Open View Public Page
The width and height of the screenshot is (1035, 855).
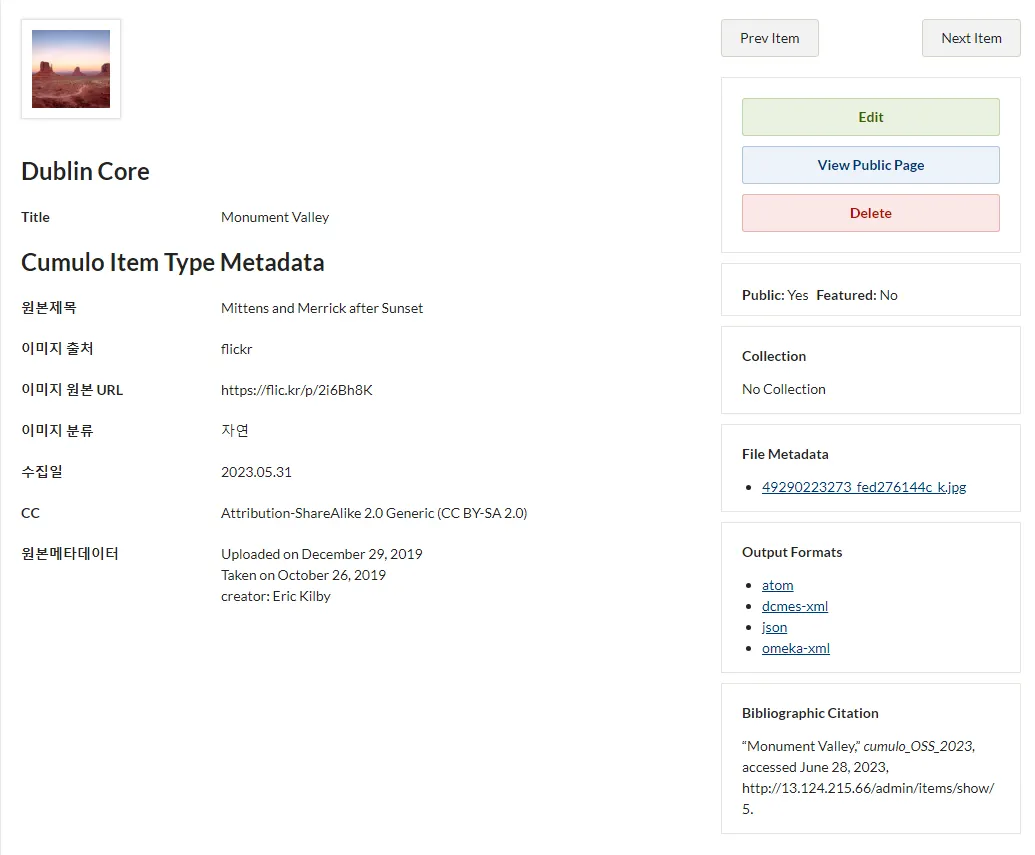pyautogui.click(x=870, y=165)
